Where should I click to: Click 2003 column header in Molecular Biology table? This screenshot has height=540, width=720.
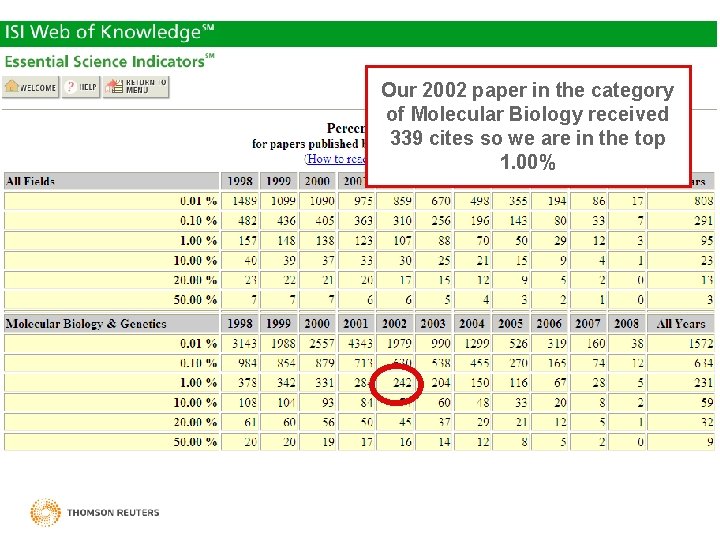point(433,324)
